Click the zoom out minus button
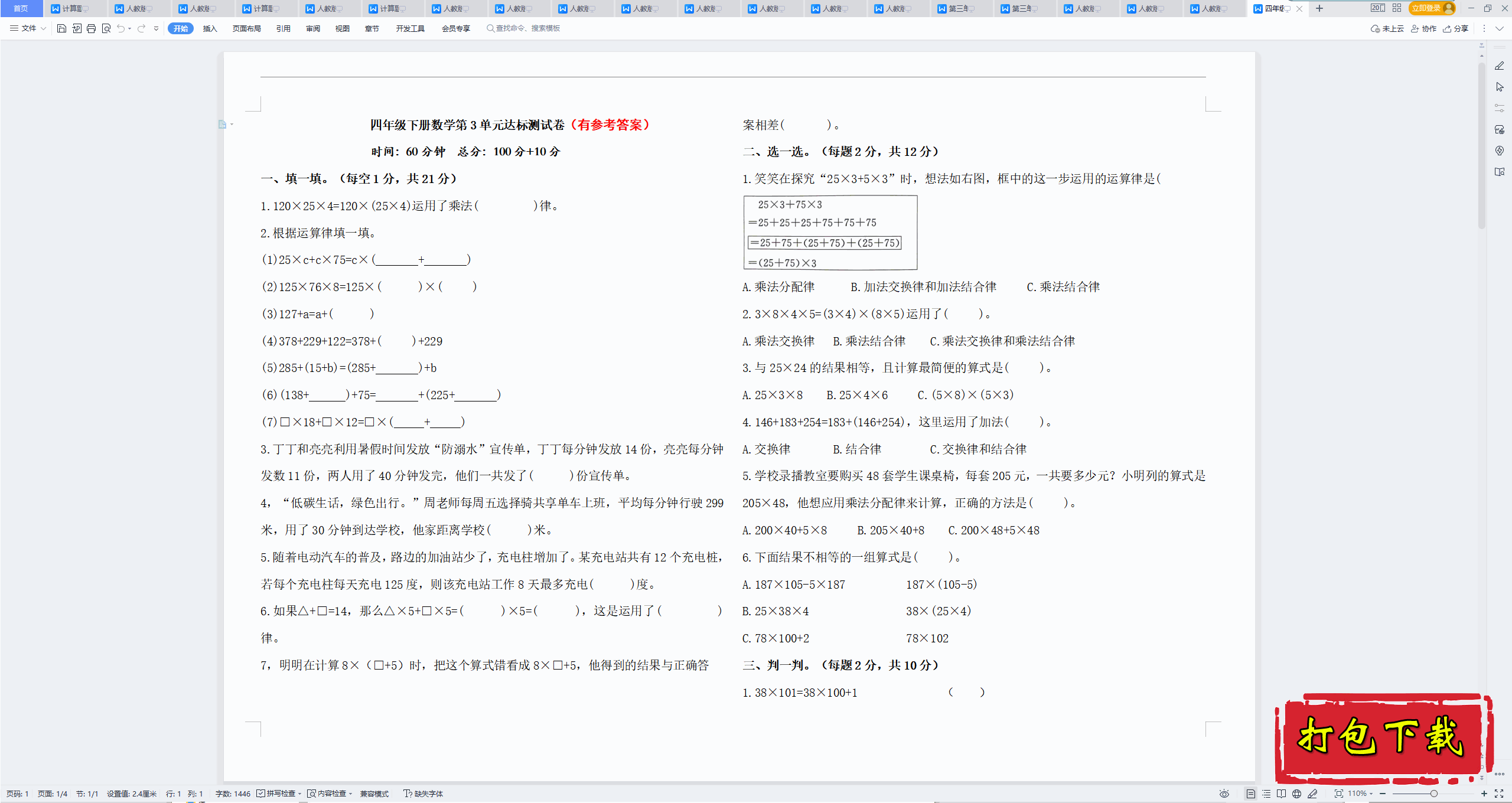 coord(1383,794)
